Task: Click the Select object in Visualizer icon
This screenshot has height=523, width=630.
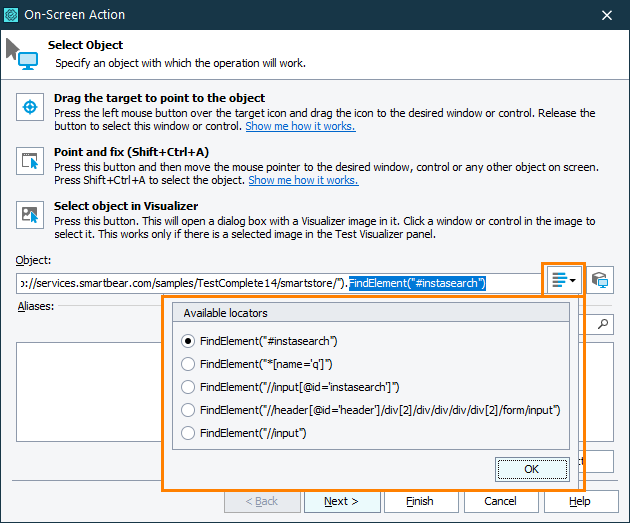Action: 30,215
